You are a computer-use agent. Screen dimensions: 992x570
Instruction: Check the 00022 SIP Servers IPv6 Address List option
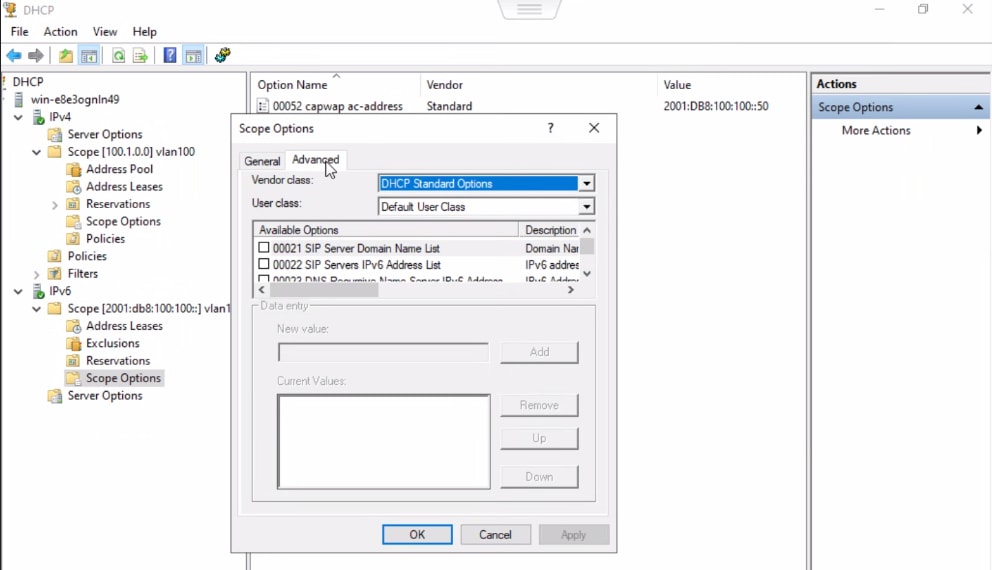[264, 264]
